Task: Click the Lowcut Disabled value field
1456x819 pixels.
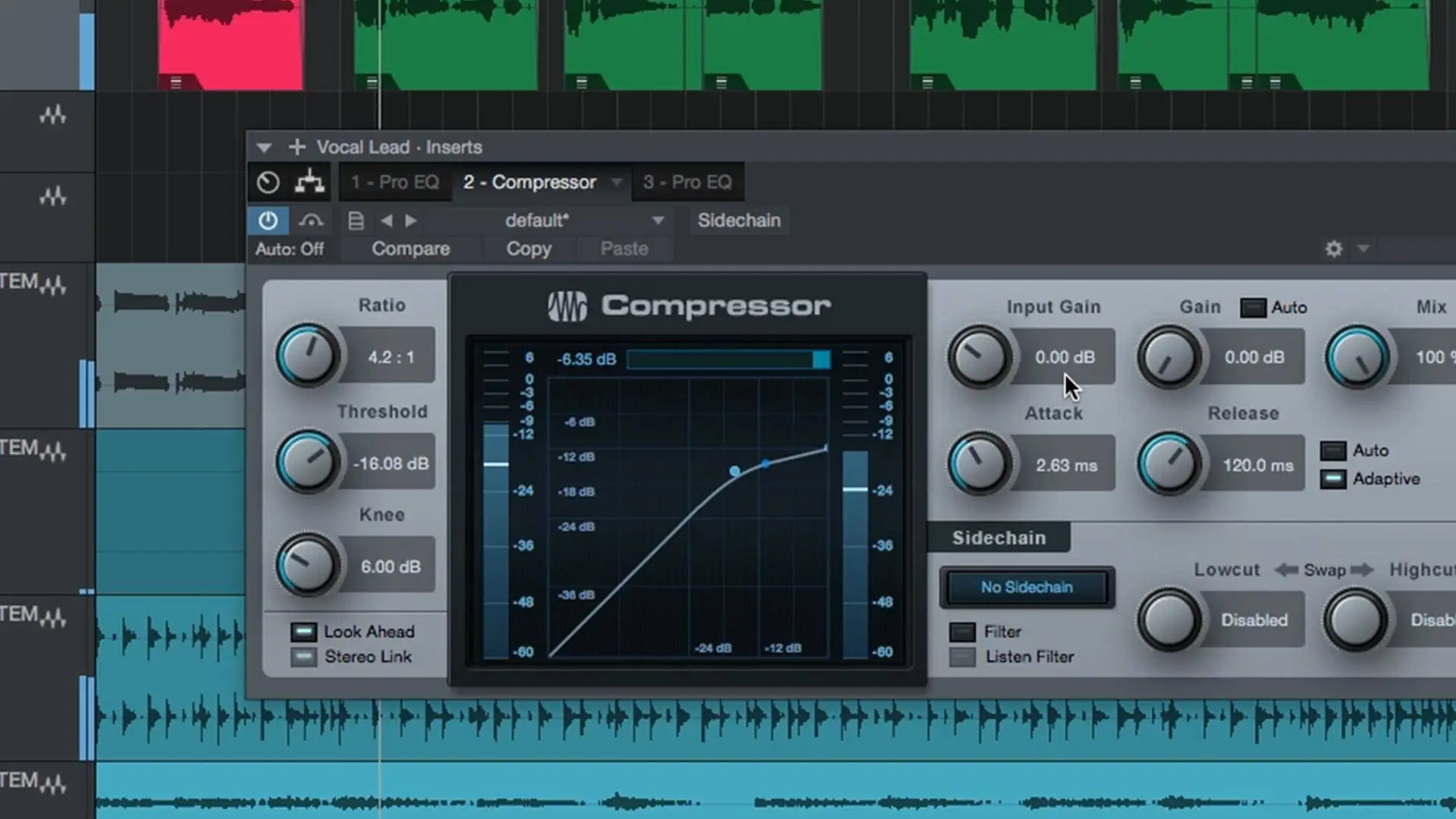Action: point(1254,620)
